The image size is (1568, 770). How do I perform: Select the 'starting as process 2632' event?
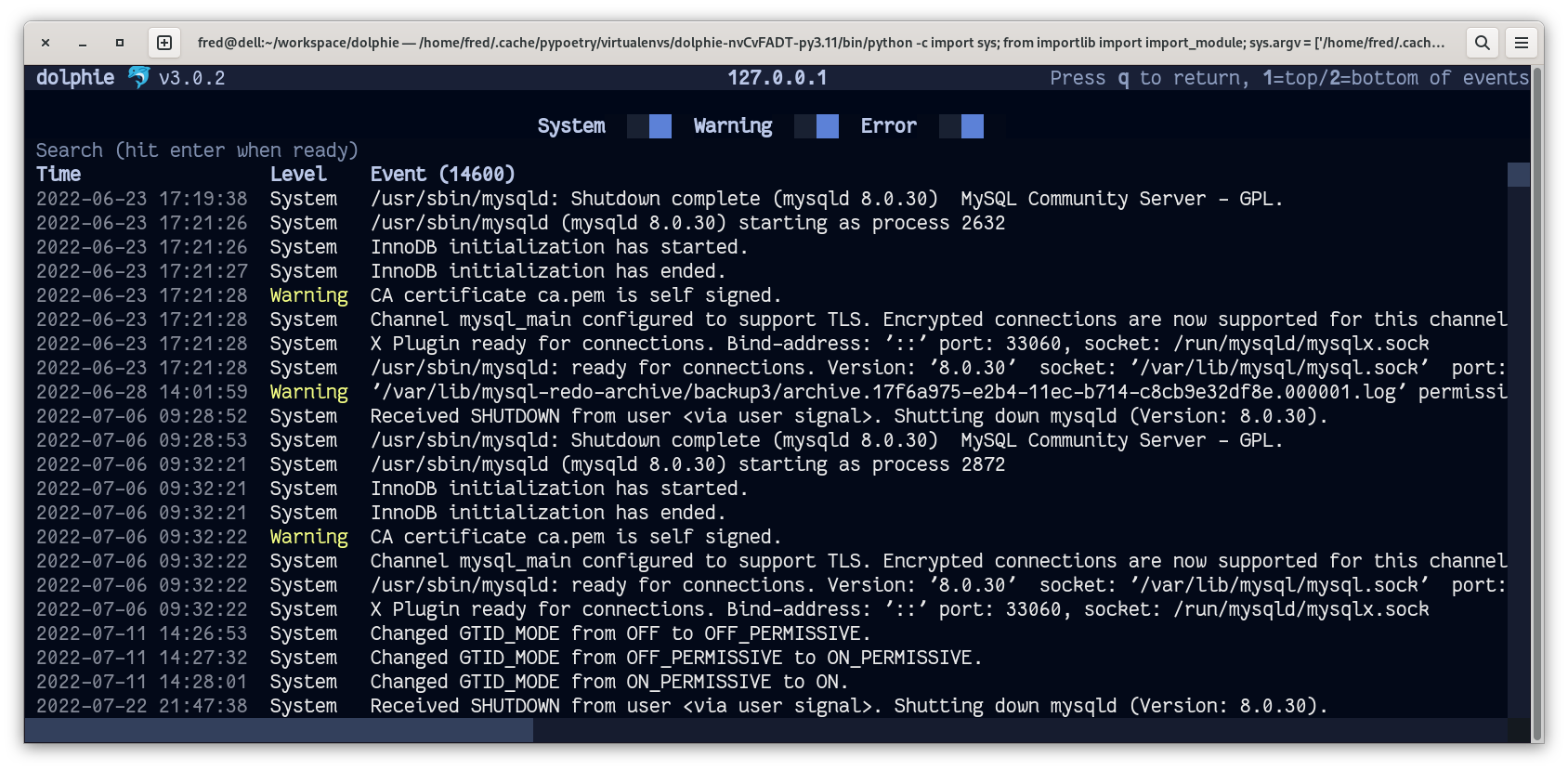[687, 223]
